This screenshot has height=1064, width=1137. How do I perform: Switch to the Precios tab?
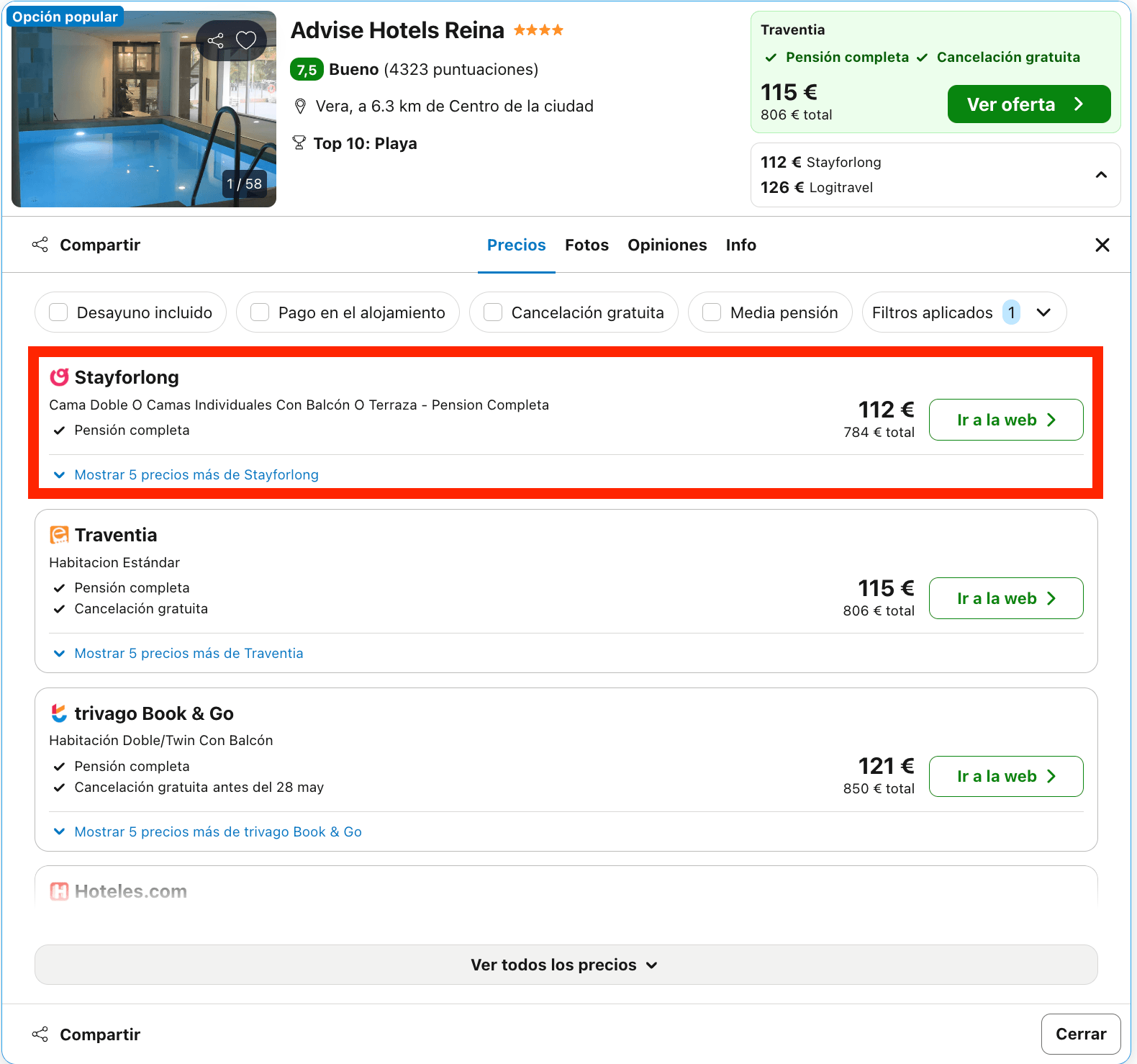[517, 245]
